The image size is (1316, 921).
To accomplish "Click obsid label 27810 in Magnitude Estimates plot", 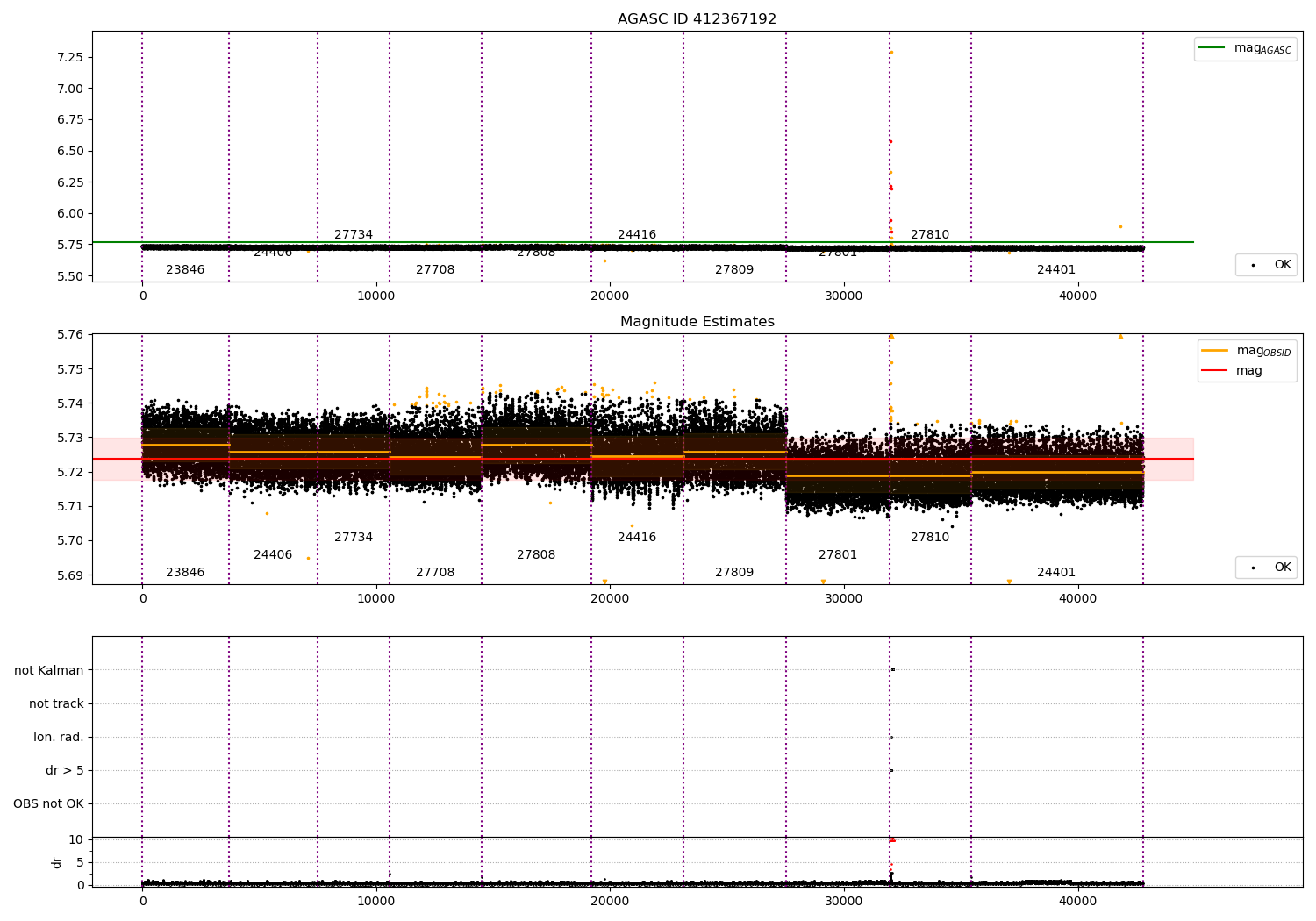I will (x=930, y=537).
